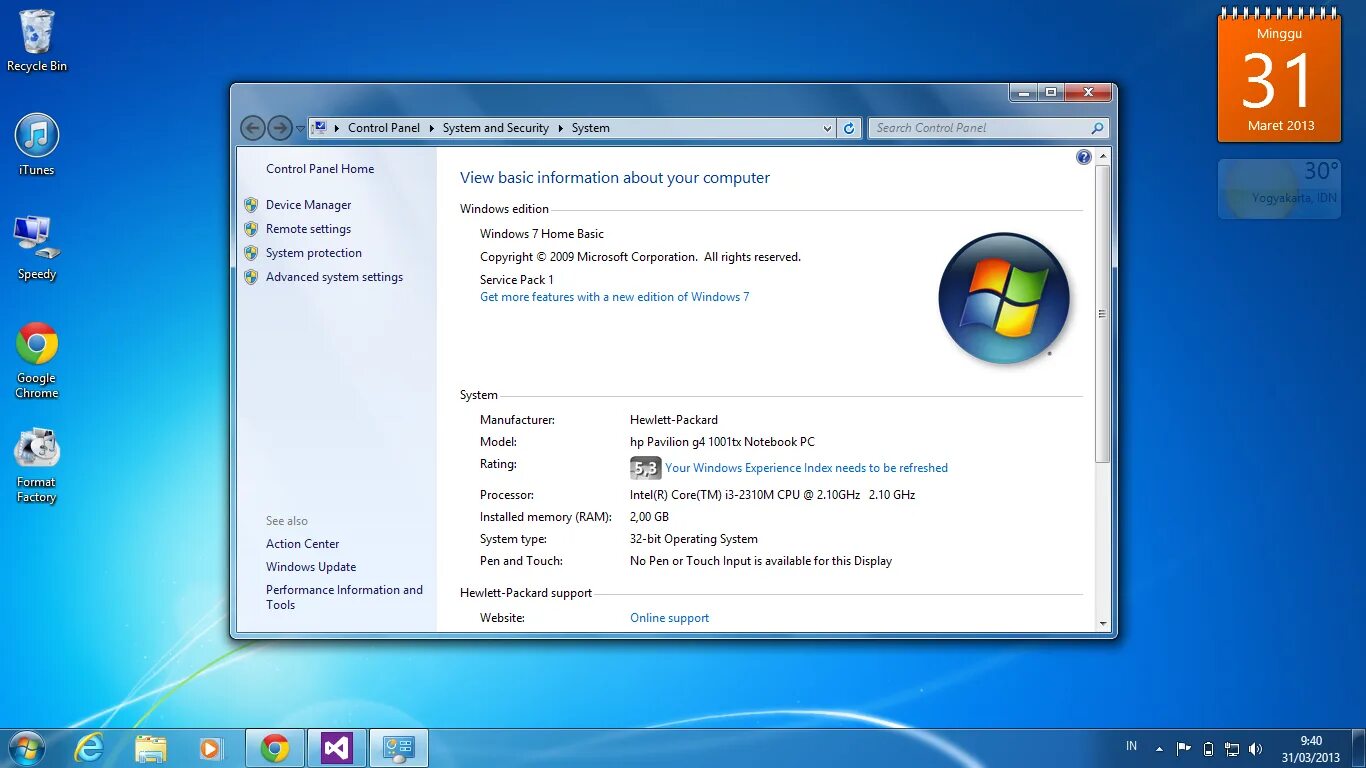Open the Action Center flag tray icon
The width and height of the screenshot is (1366, 768).
1183,748
